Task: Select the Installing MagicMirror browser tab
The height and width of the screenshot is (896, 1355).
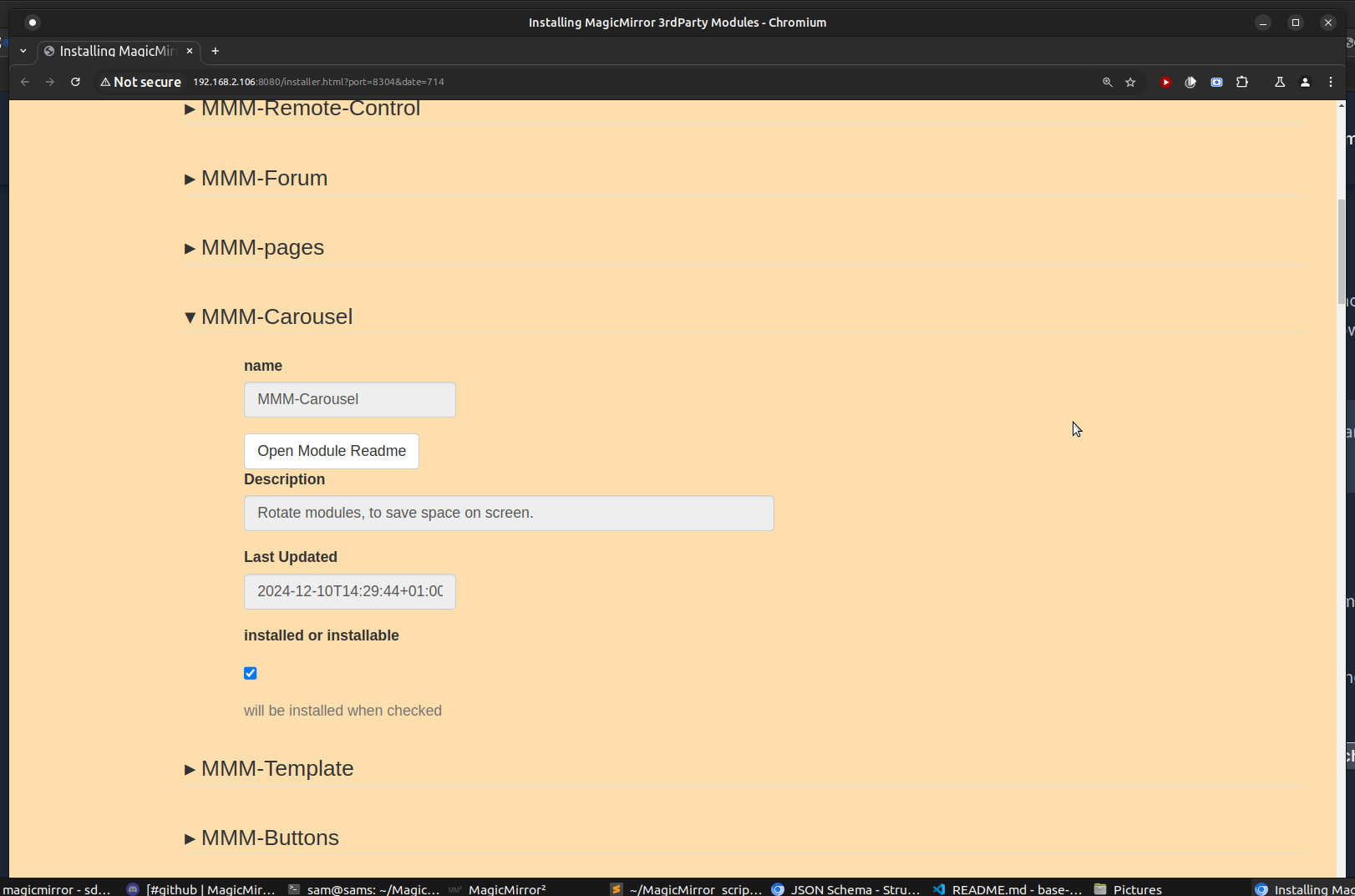Action: (x=117, y=51)
